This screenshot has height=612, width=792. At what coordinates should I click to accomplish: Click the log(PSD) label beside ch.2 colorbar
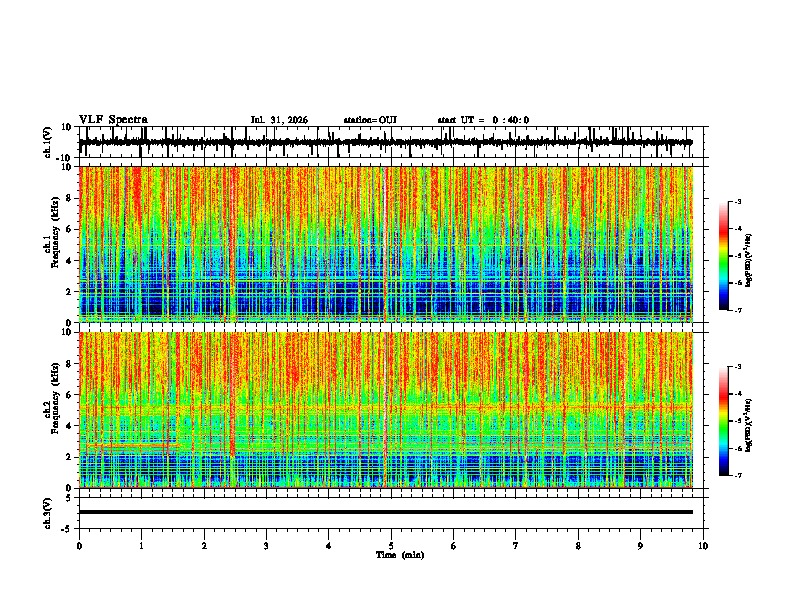(749, 425)
